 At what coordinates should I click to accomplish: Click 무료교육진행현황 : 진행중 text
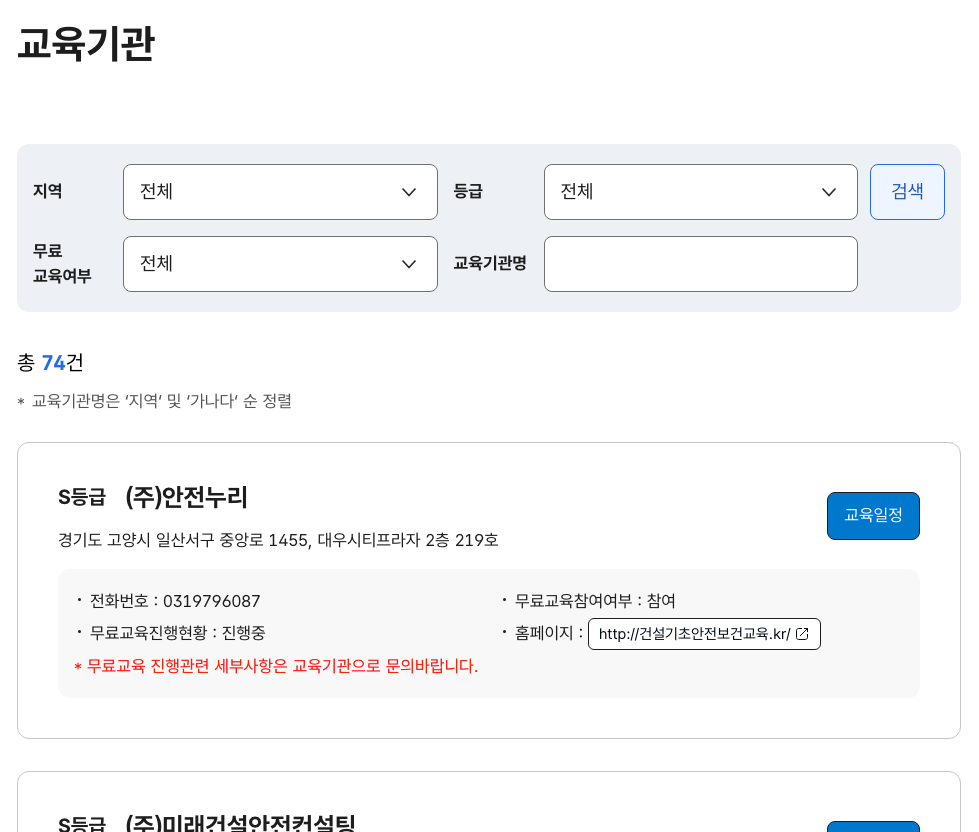[x=177, y=633]
